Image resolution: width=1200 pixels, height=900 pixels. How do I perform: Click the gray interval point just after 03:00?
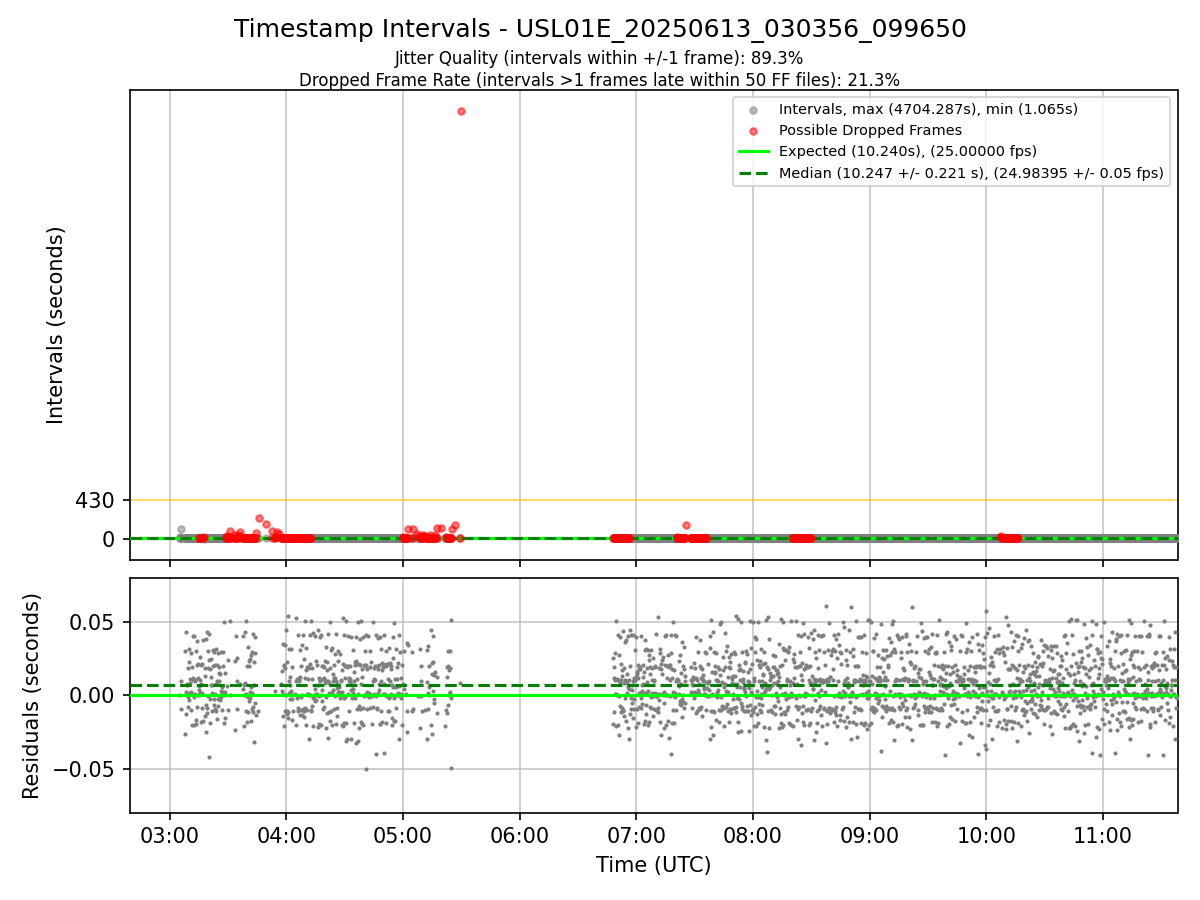(x=181, y=529)
